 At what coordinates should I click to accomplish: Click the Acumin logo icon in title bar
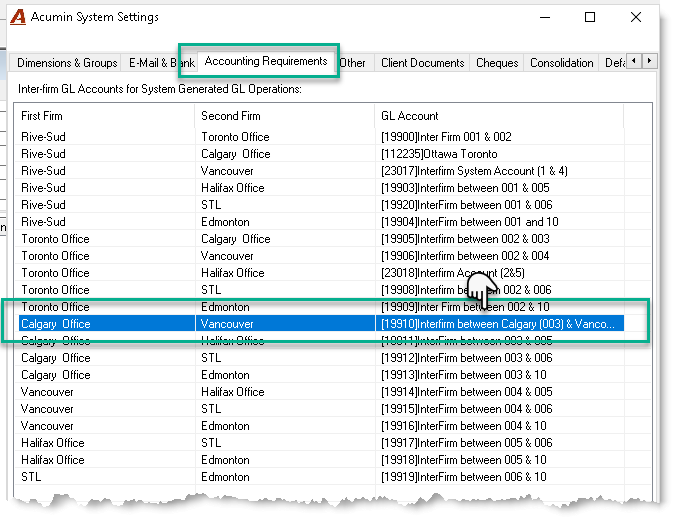click(18, 17)
